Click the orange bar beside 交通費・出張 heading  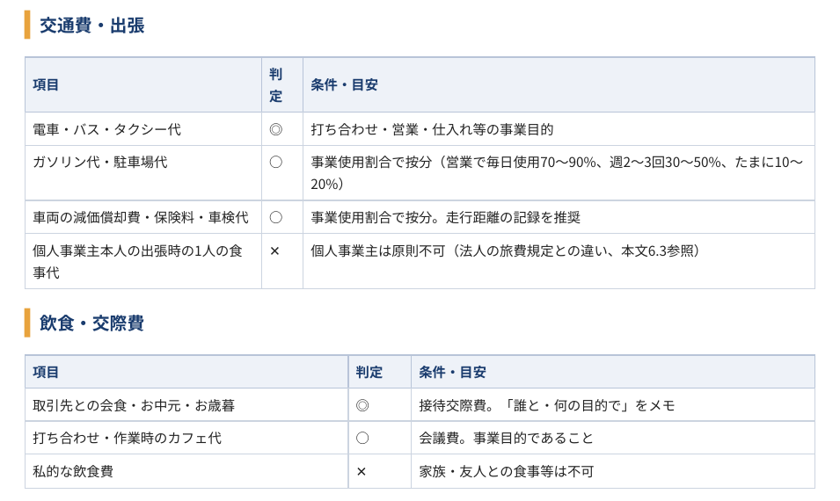(x=27, y=25)
